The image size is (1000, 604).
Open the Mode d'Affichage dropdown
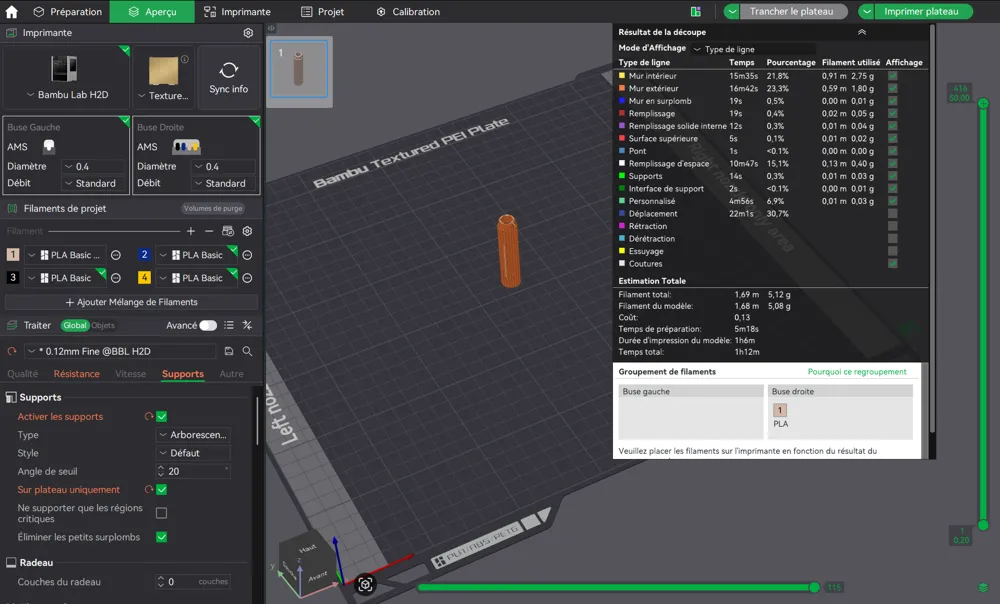click(x=753, y=49)
